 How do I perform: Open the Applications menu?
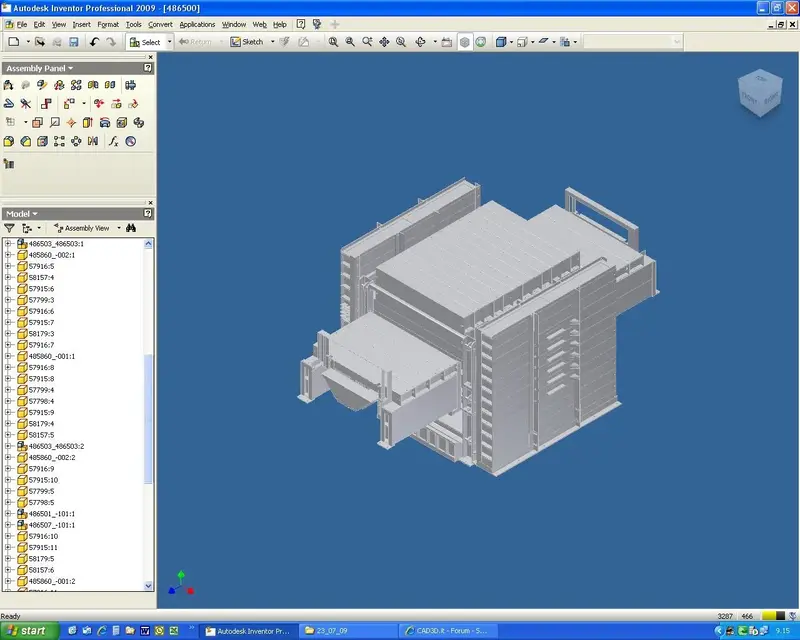coord(197,24)
